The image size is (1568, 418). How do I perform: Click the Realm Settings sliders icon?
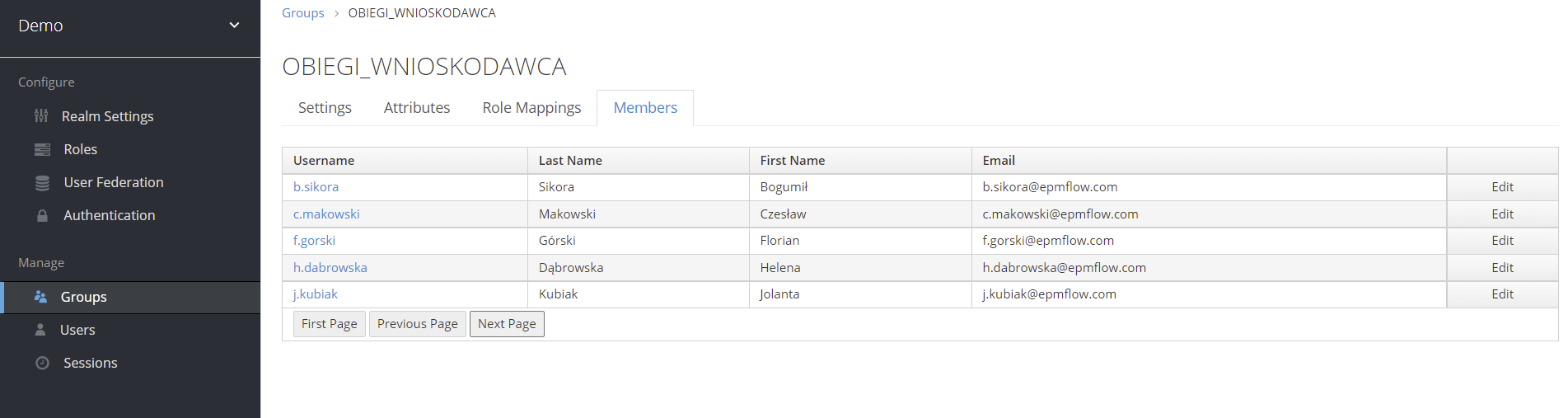pyautogui.click(x=41, y=116)
